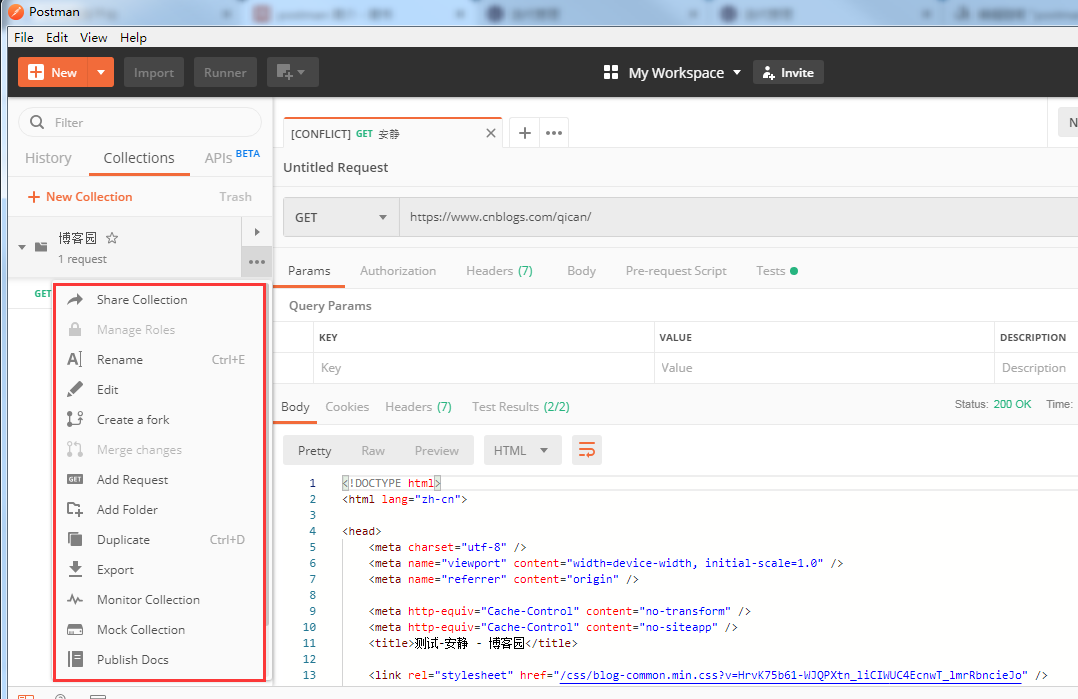Image resolution: width=1078 pixels, height=699 pixels.
Task: Click the 200 OK status text
Action: [x=1012, y=404]
